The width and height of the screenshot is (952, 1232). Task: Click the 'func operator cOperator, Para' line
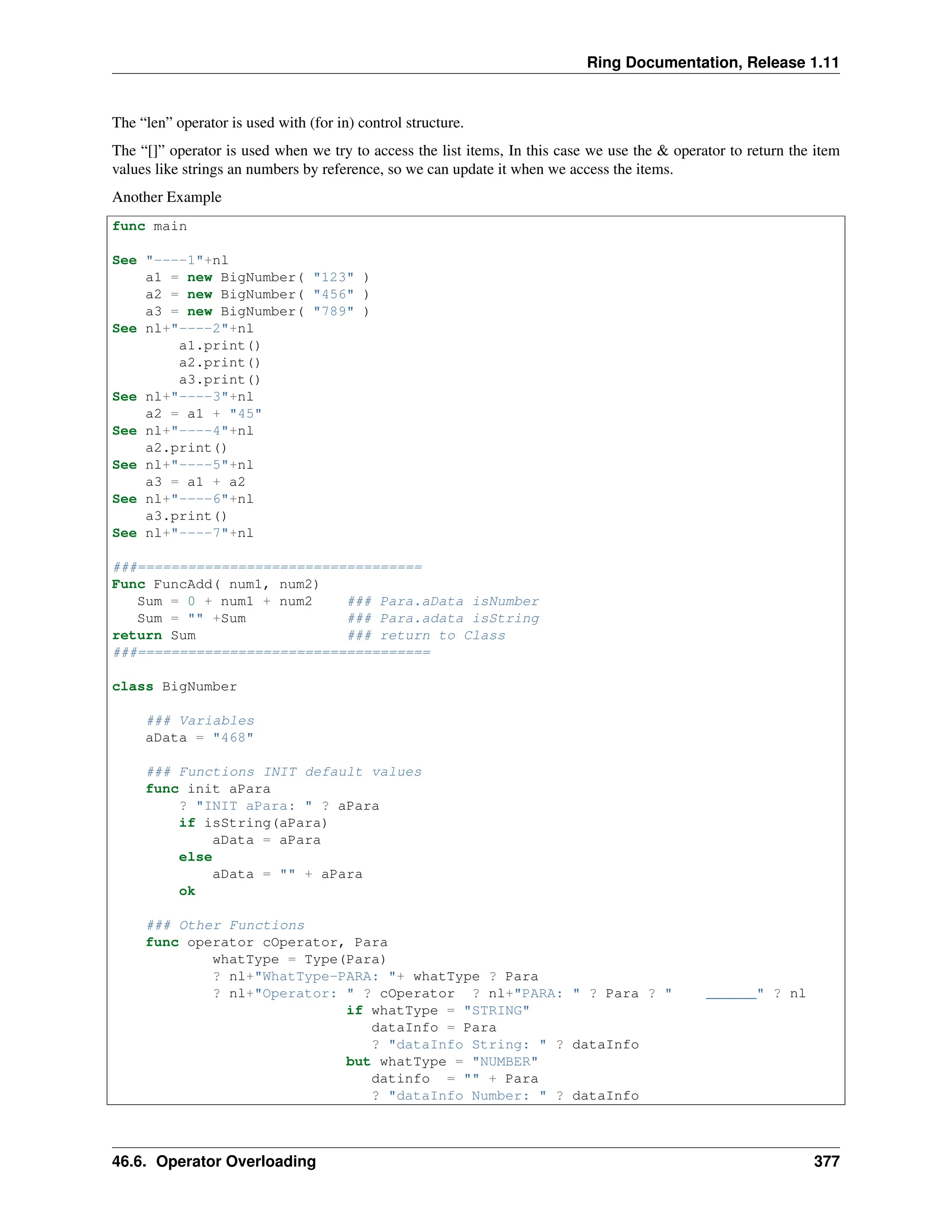coord(266,942)
